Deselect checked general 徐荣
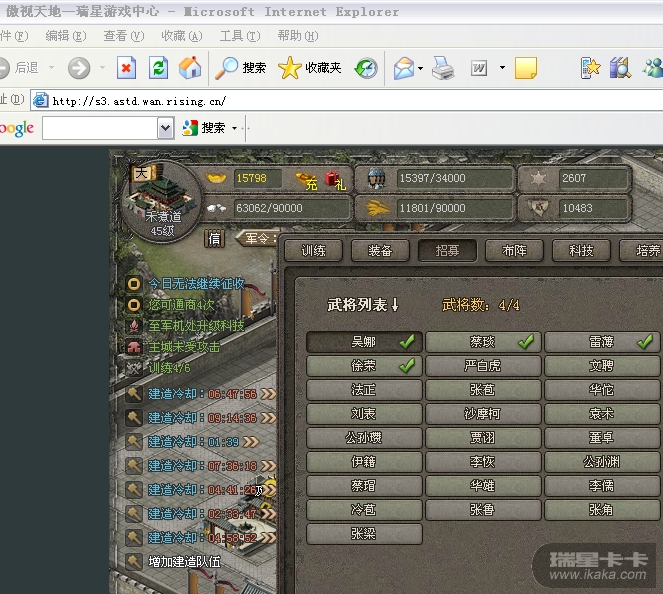This screenshot has height=594, width=663. (x=364, y=366)
